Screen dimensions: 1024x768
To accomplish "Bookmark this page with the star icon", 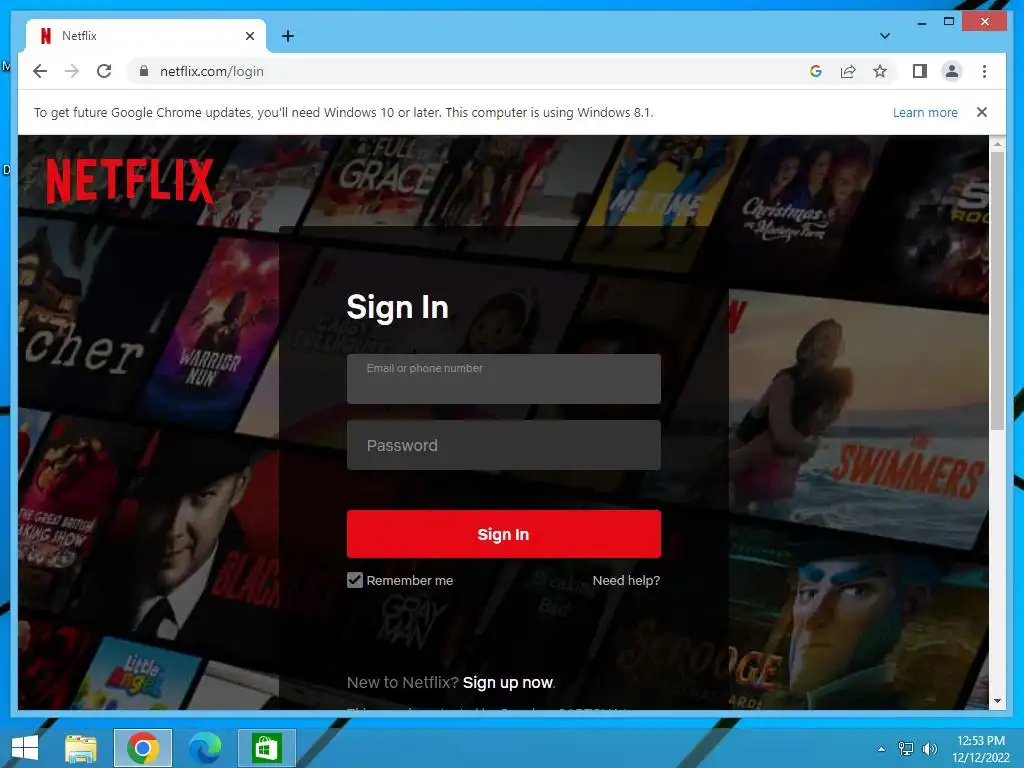I will (x=880, y=71).
